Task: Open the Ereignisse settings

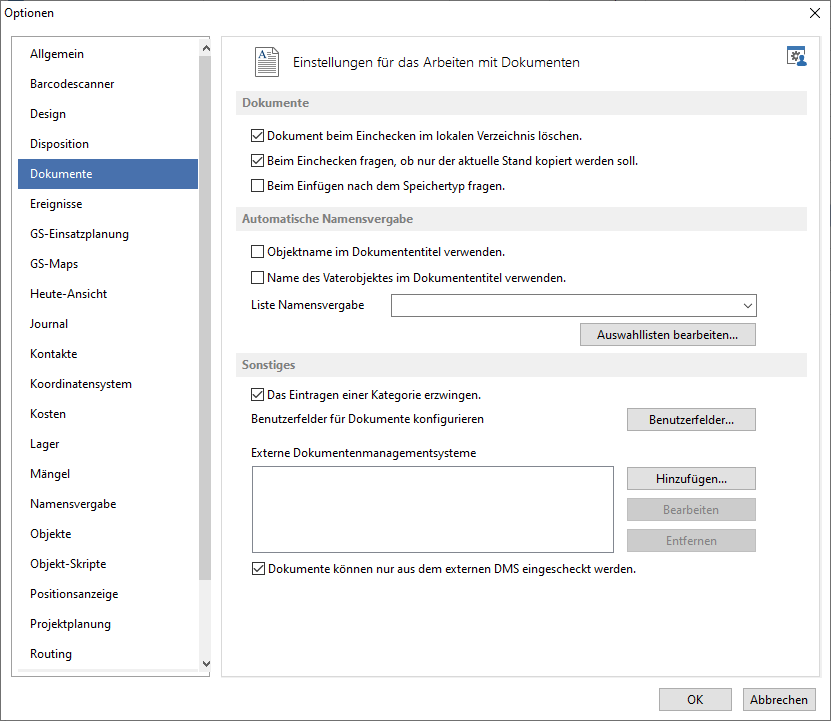Action: click(x=108, y=204)
